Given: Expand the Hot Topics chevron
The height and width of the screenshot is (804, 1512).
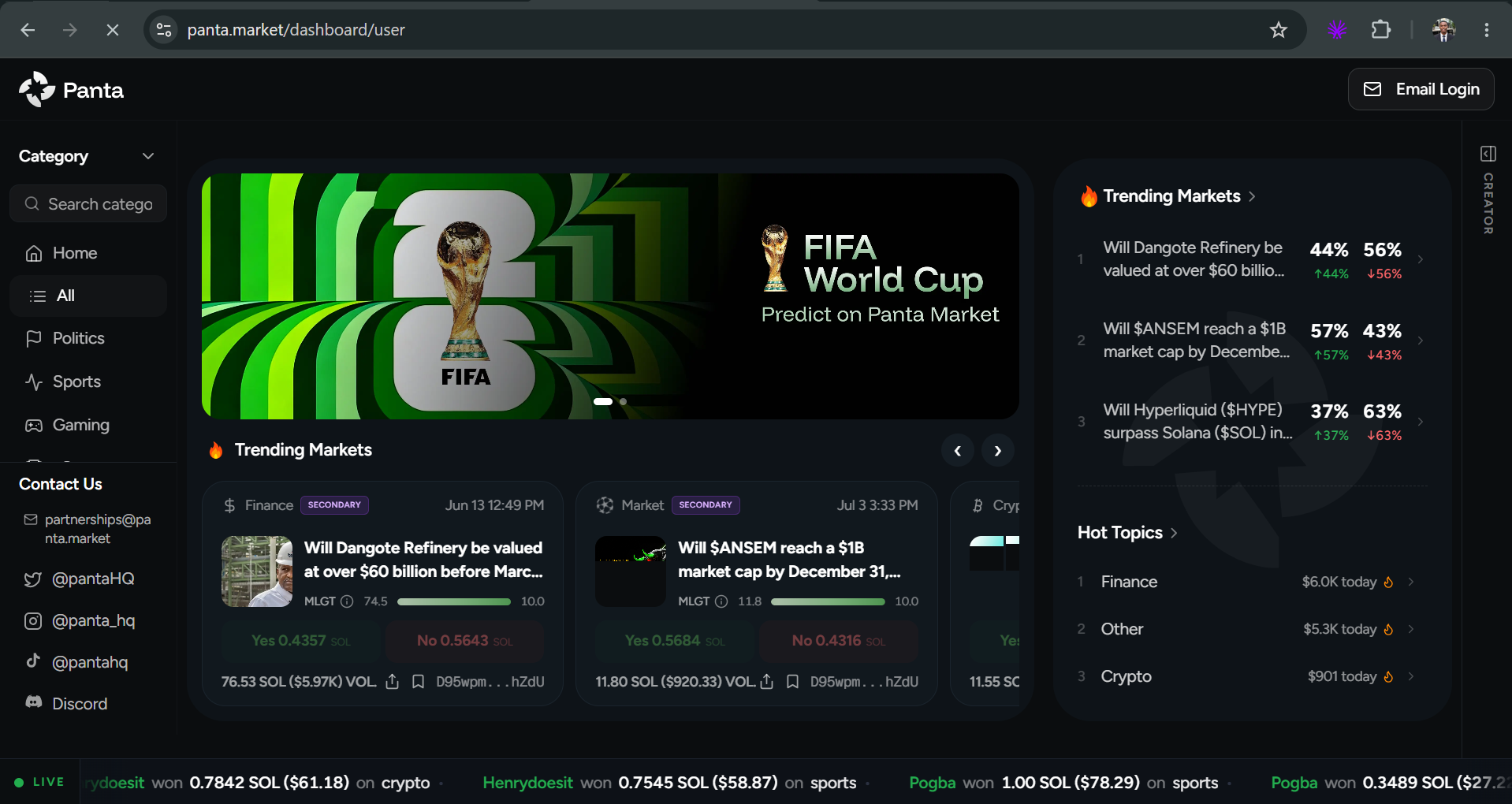Looking at the screenshot, I should (x=1174, y=533).
